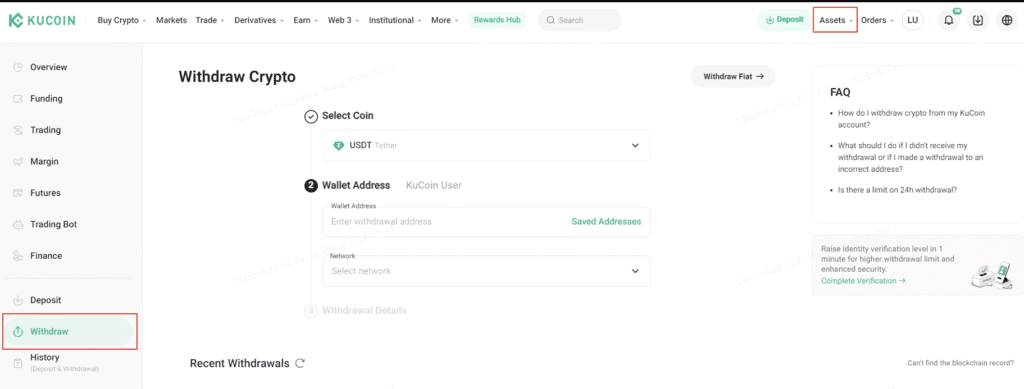Expand the Web 3 menu

tap(344, 20)
